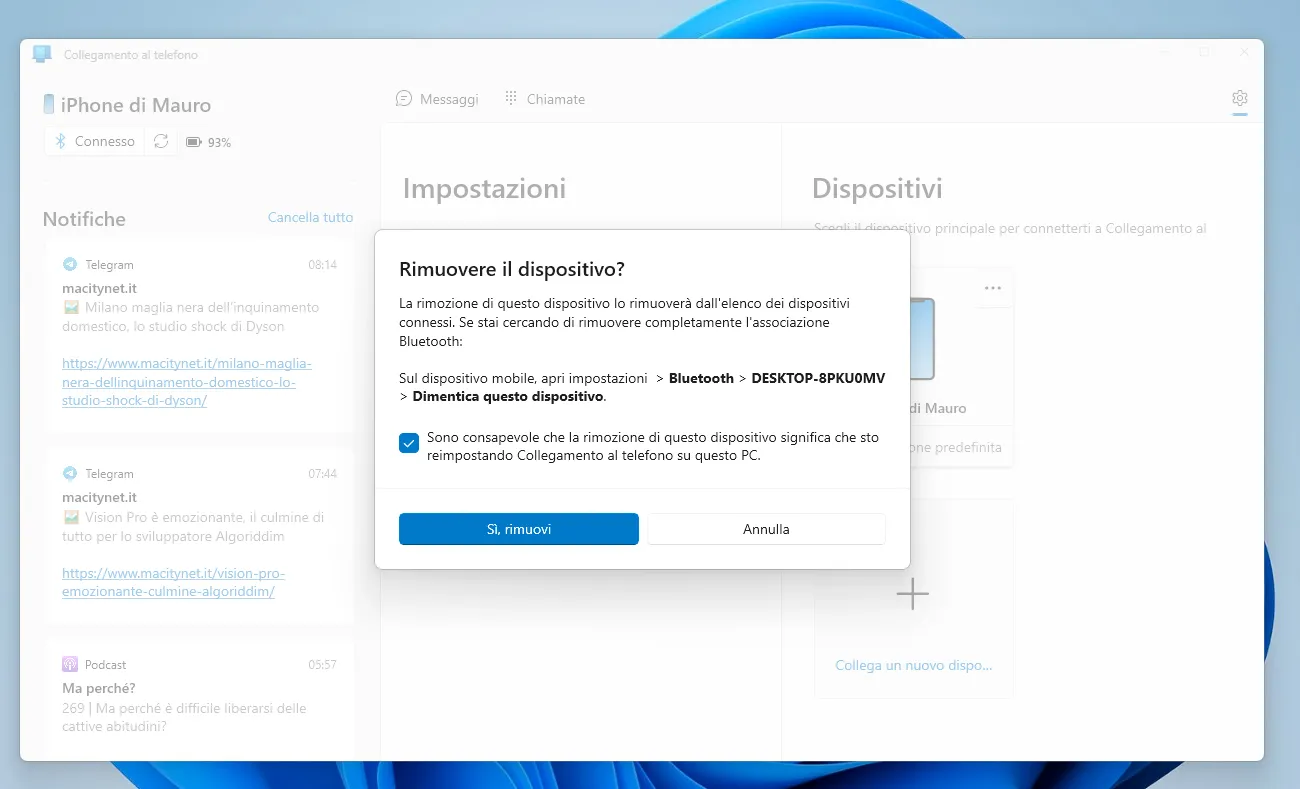Viewport: 1300px width, 789px height.
Task: Open the macitynet Vision Pro article link
Action: 173,581
